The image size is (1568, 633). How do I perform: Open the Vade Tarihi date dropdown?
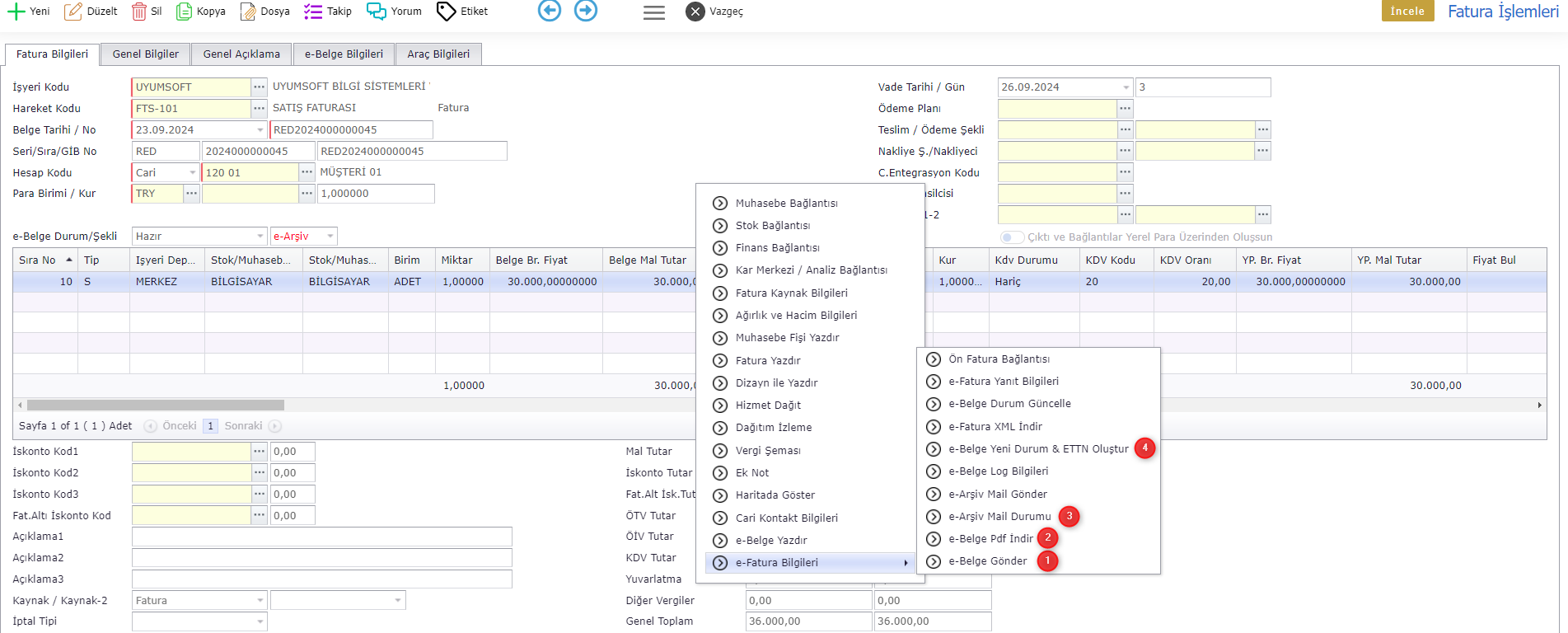[1126, 87]
